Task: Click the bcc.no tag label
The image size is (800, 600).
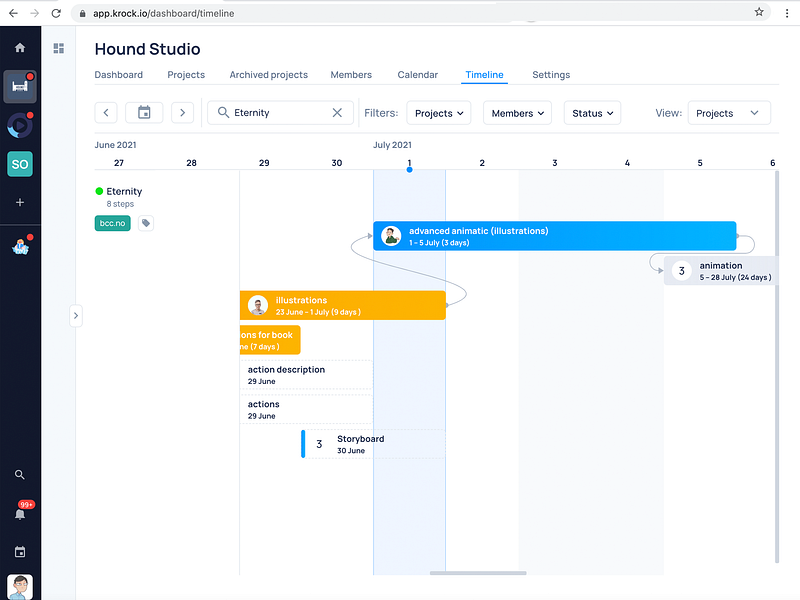Action: pyautogui.click(x=113, y=223)
